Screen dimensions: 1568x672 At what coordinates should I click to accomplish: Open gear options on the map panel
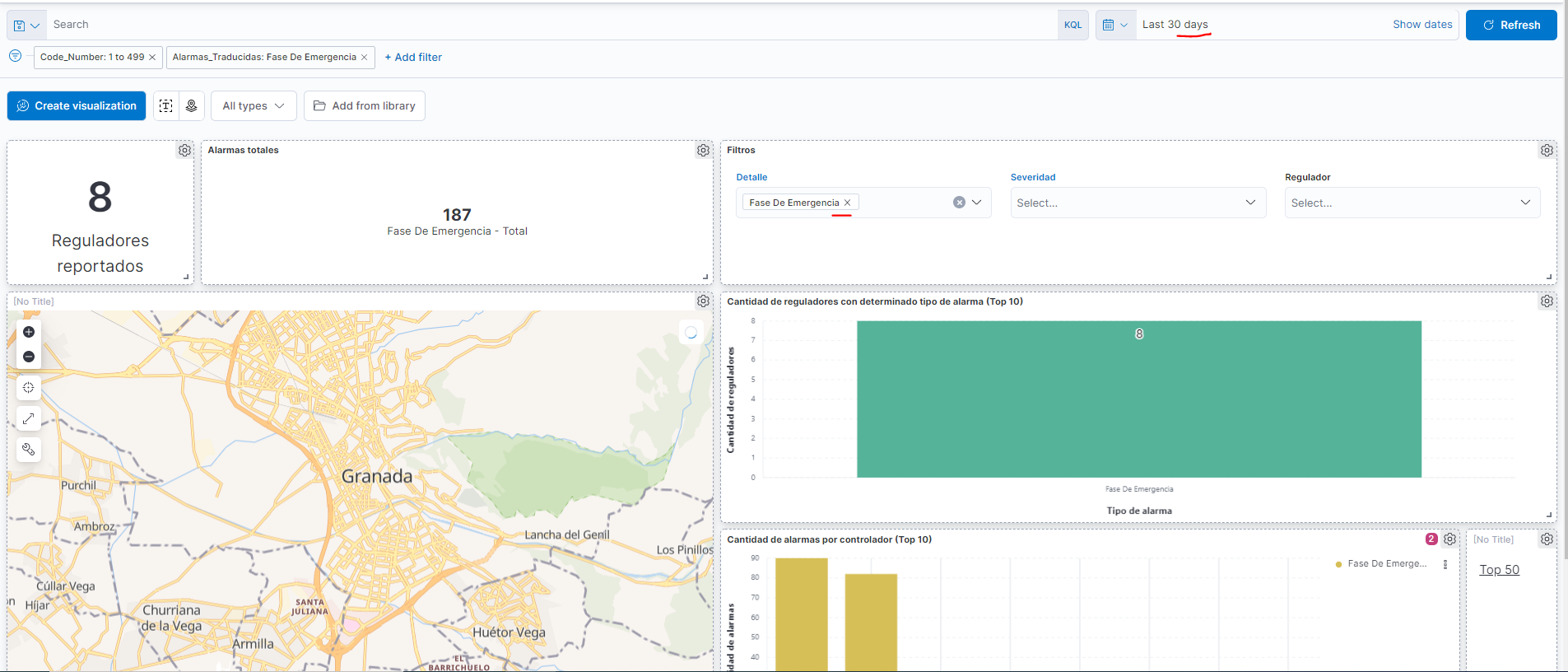[703, 301]
